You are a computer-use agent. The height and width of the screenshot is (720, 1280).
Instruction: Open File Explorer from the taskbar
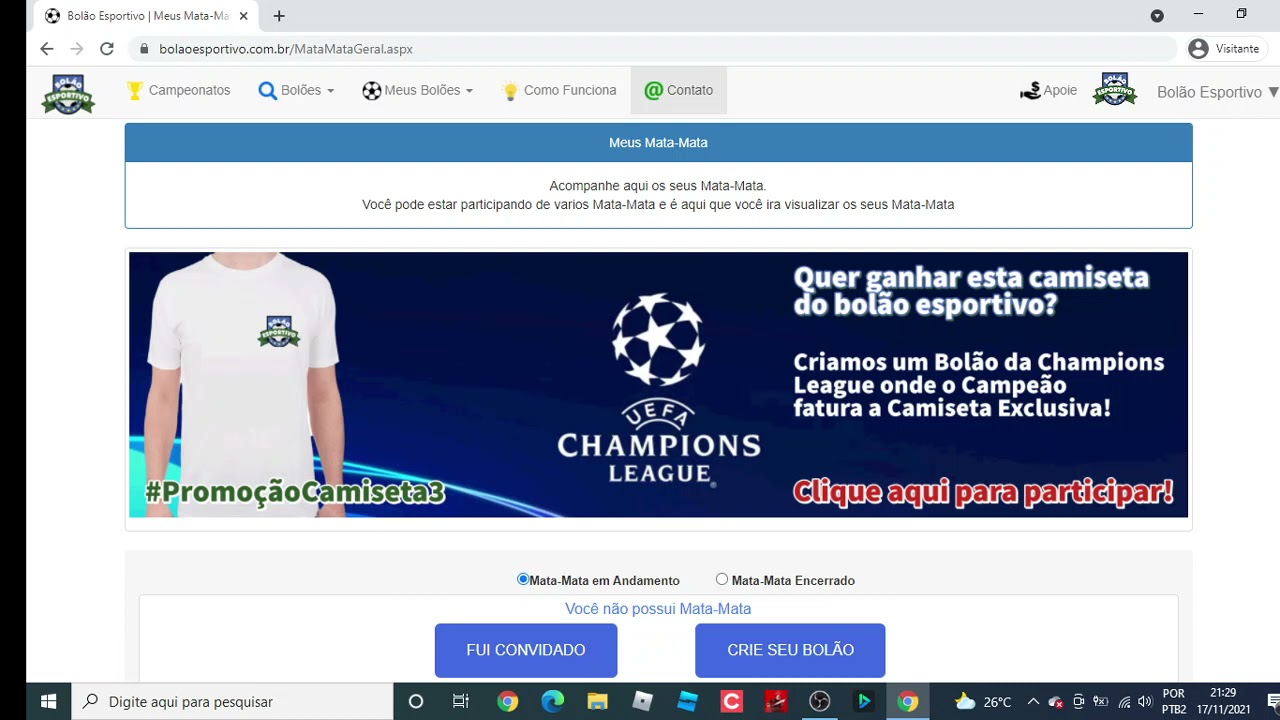(x=597, y=702)
